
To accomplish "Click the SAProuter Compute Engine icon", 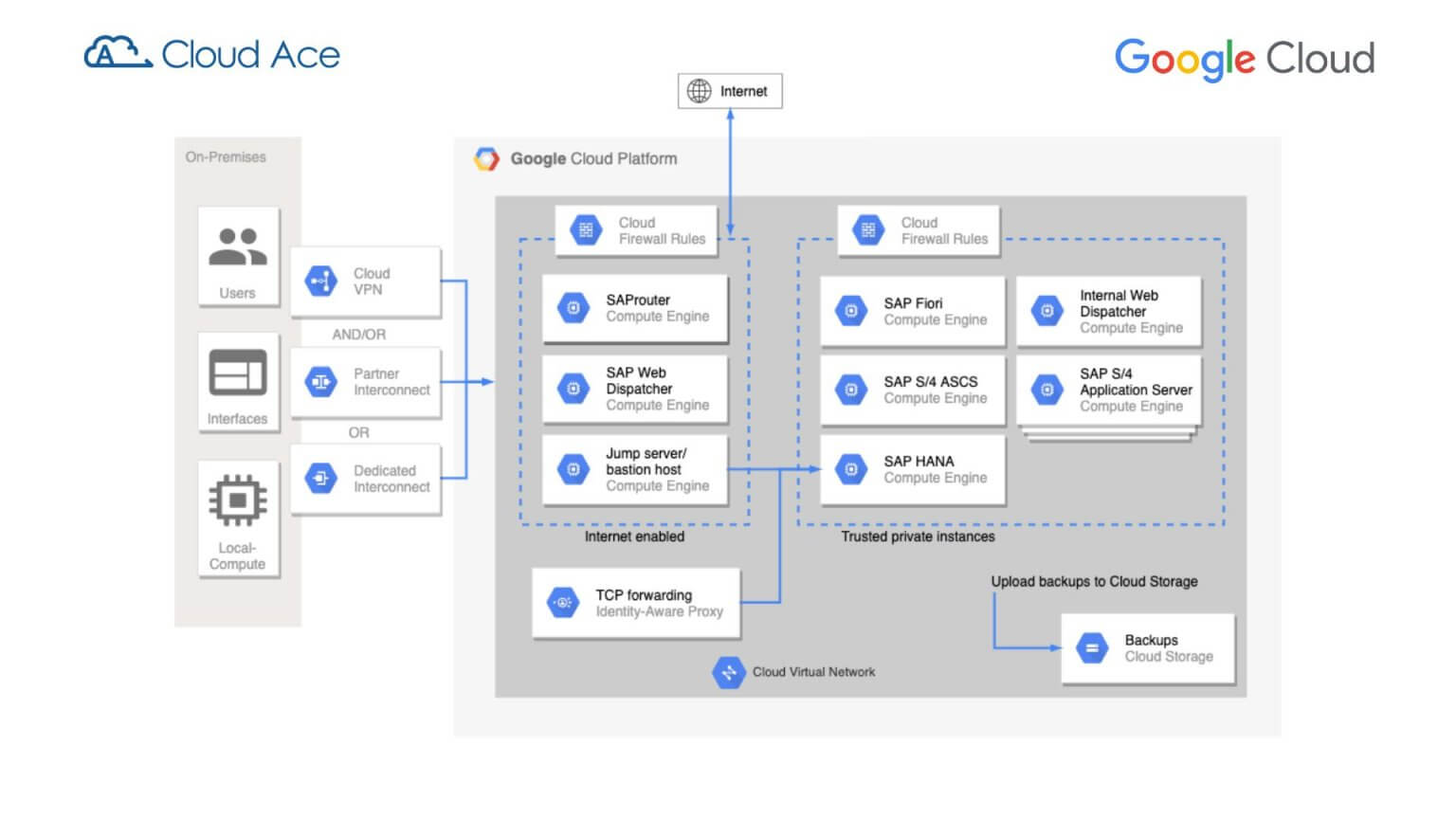I will [x=573, y=308].
